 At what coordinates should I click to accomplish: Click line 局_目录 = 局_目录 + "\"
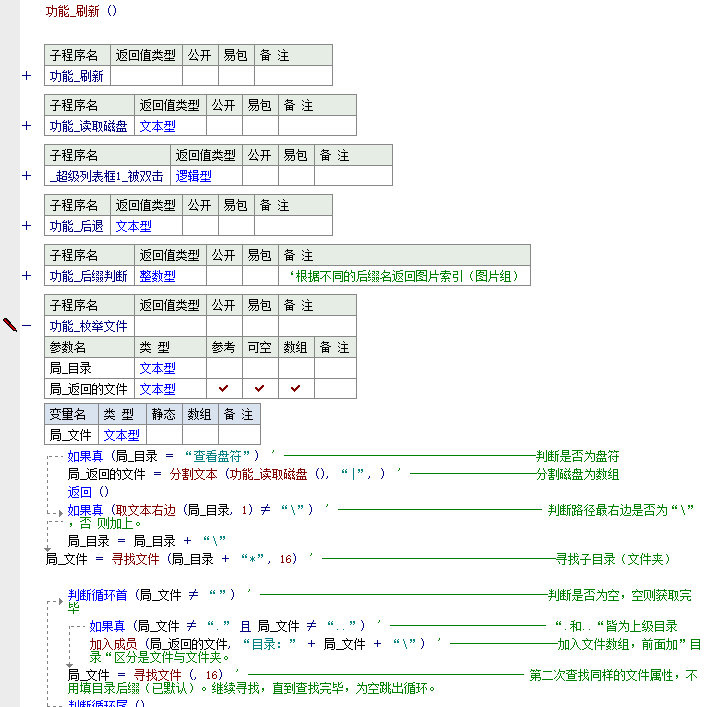tap(147, 541)
